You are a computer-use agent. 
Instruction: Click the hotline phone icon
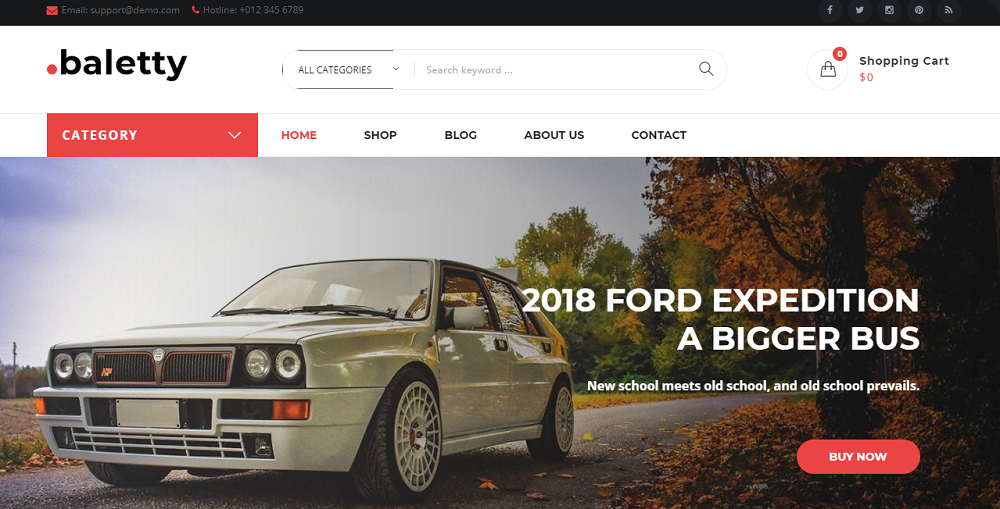[x=195, y=10]
